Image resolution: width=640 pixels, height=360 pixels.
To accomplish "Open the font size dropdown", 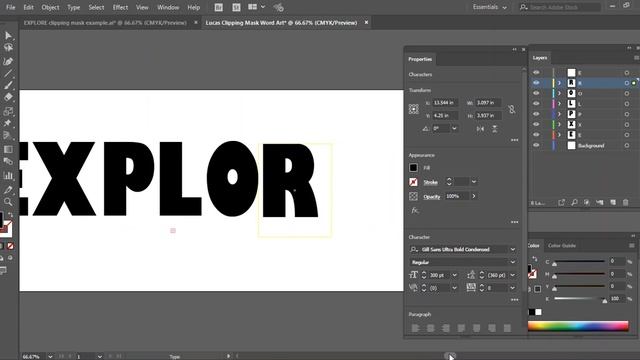I will pyautogui.click(x=454, y=275).
